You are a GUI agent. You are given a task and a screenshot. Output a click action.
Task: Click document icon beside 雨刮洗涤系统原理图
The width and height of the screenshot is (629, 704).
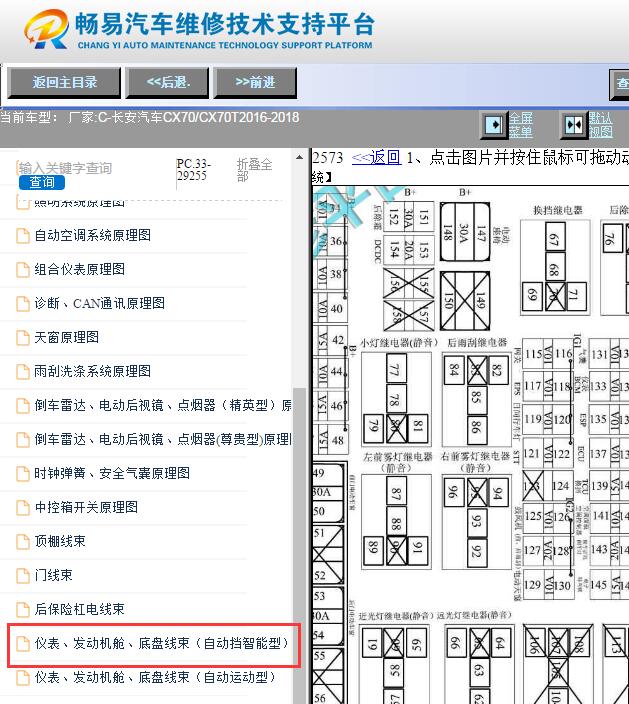pos(23,372)
